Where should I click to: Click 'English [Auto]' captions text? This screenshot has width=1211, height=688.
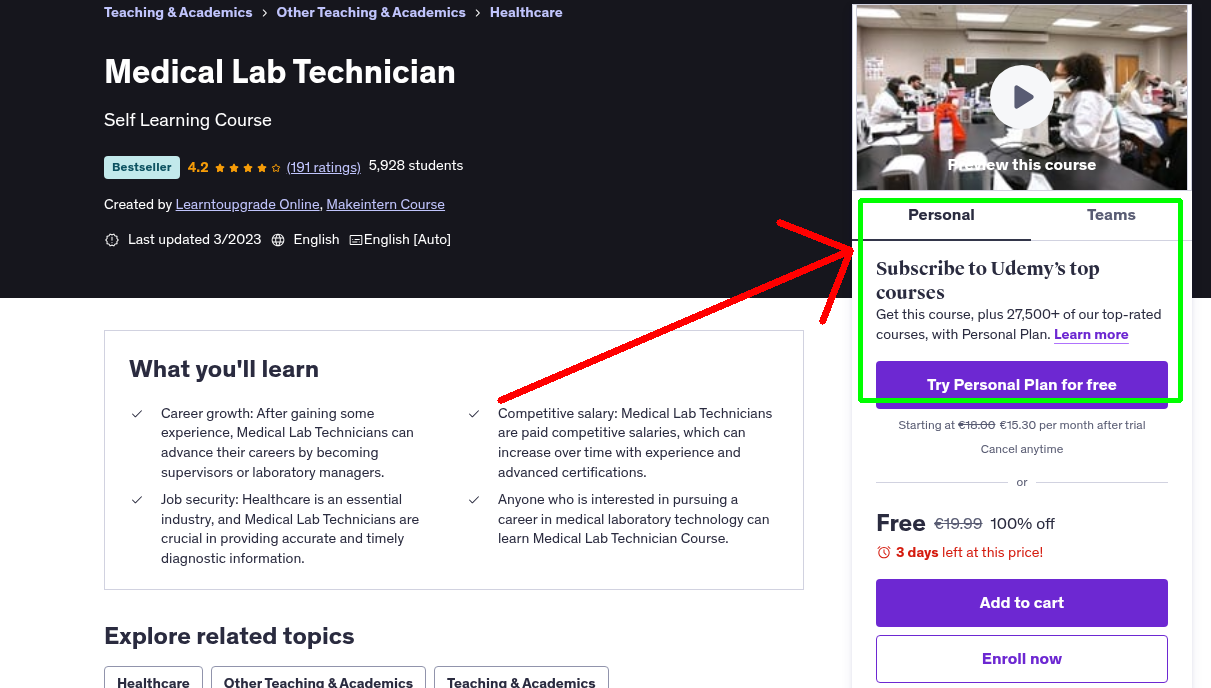pyautogui.click(x=407, y=240)
